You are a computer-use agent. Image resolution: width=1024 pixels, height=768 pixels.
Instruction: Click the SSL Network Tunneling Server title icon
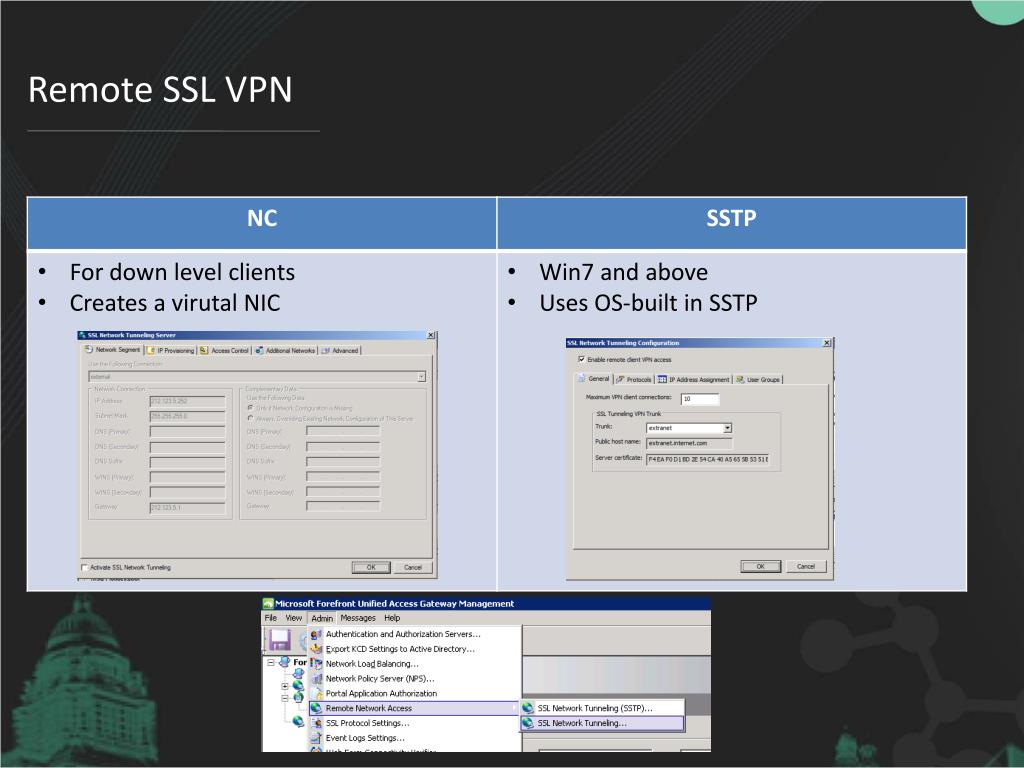coord(82,335)
